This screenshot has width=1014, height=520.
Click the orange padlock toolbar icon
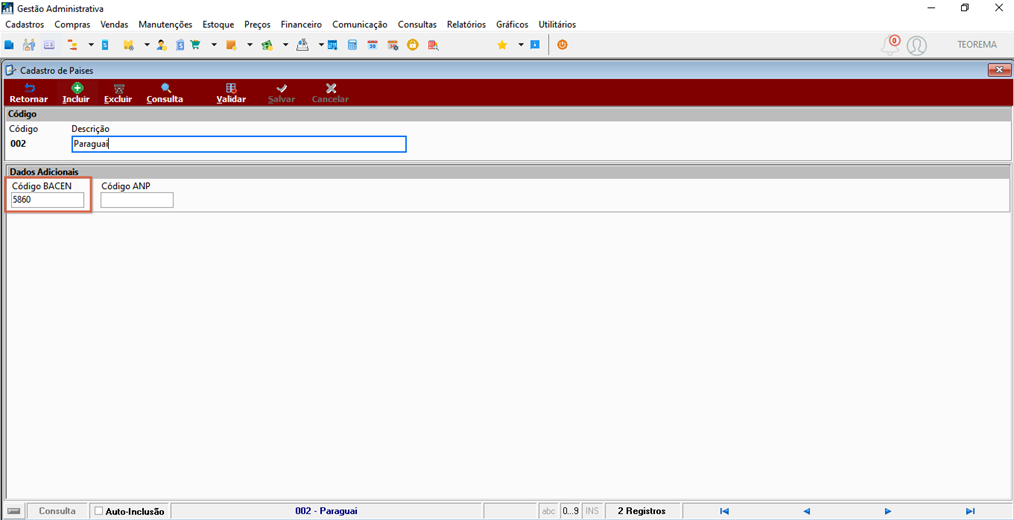pos(413,45)
